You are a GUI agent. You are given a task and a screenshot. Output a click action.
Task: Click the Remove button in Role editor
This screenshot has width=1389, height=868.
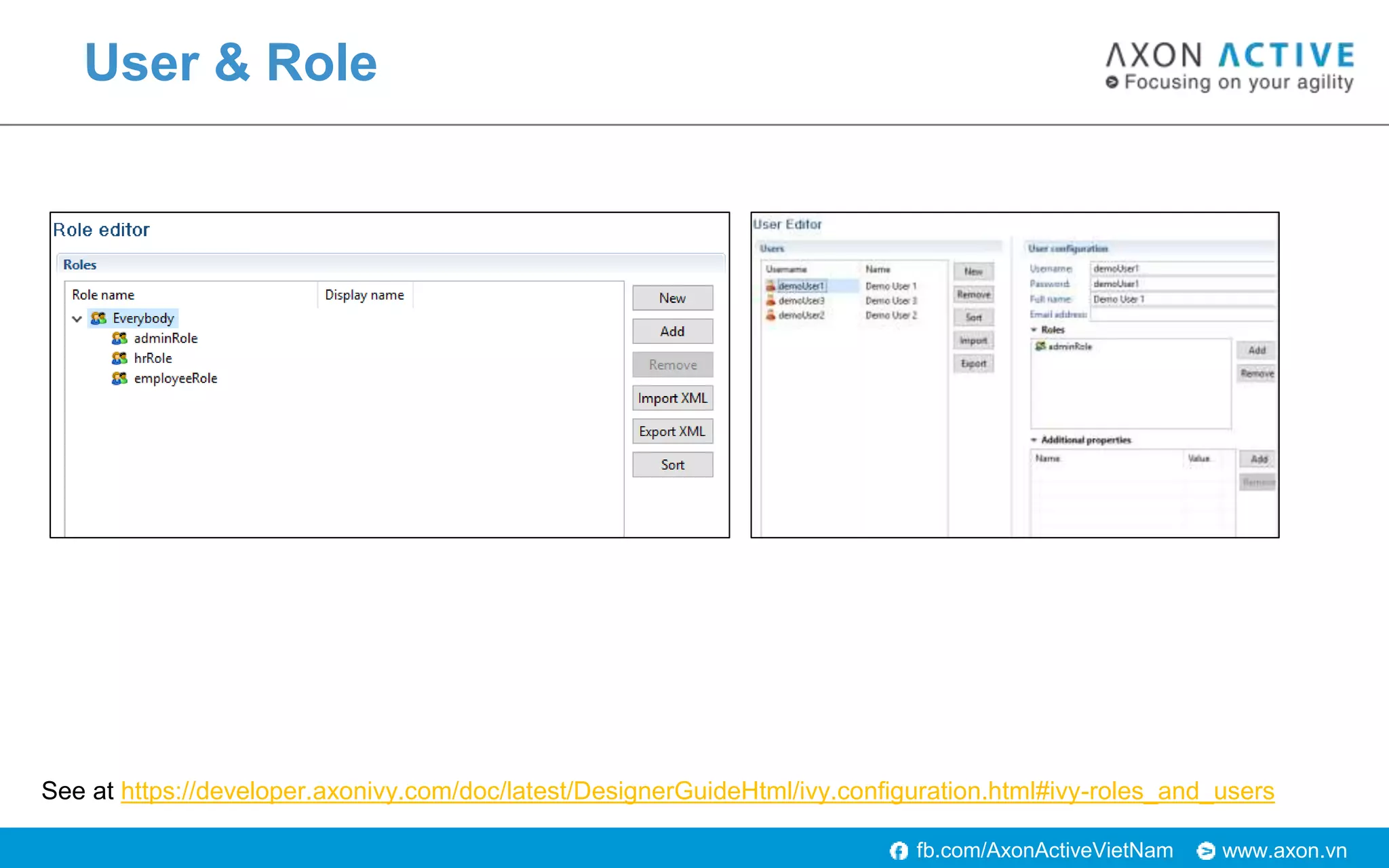point(673,365)
